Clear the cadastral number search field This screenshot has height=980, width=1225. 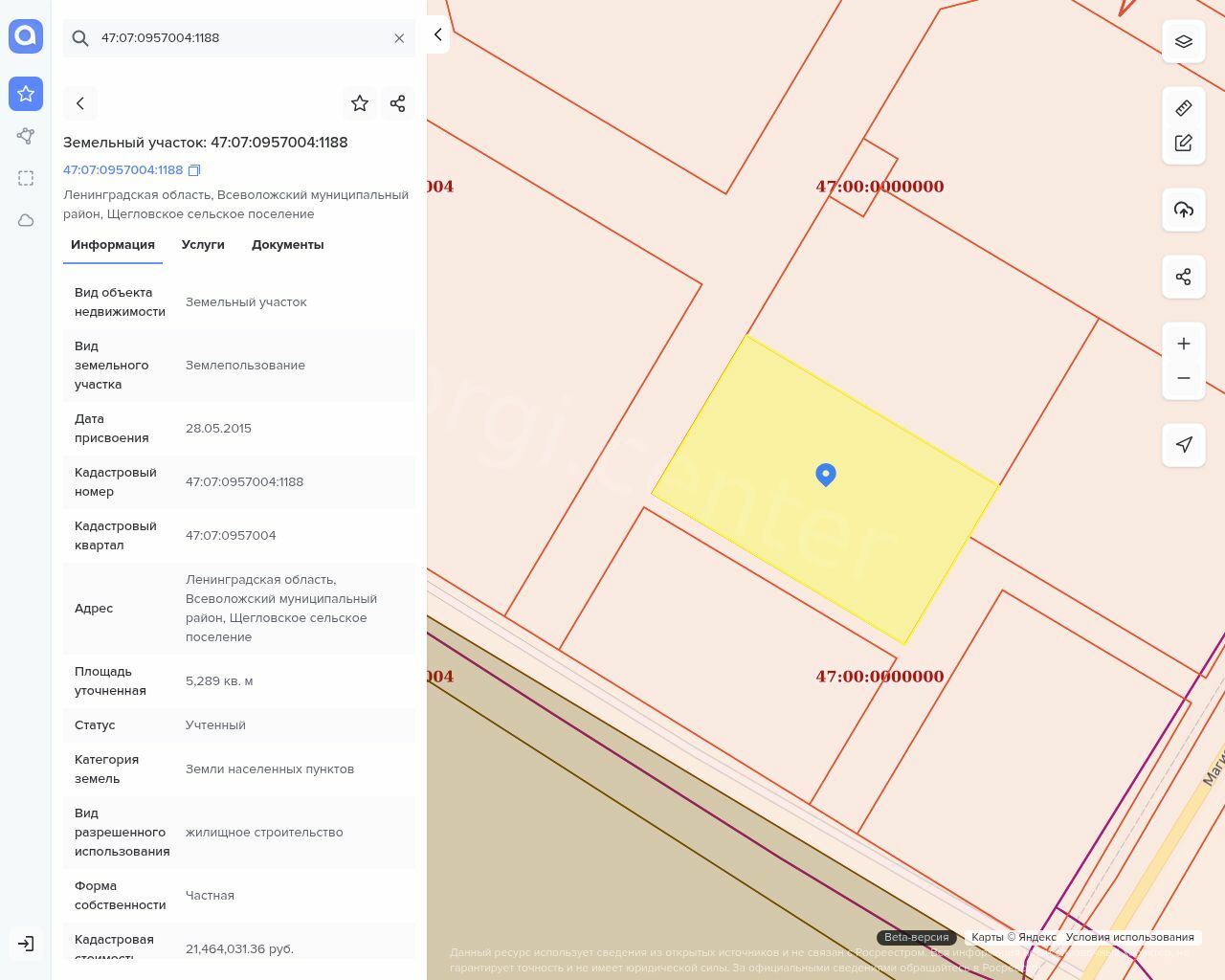[x=399, y=38]
